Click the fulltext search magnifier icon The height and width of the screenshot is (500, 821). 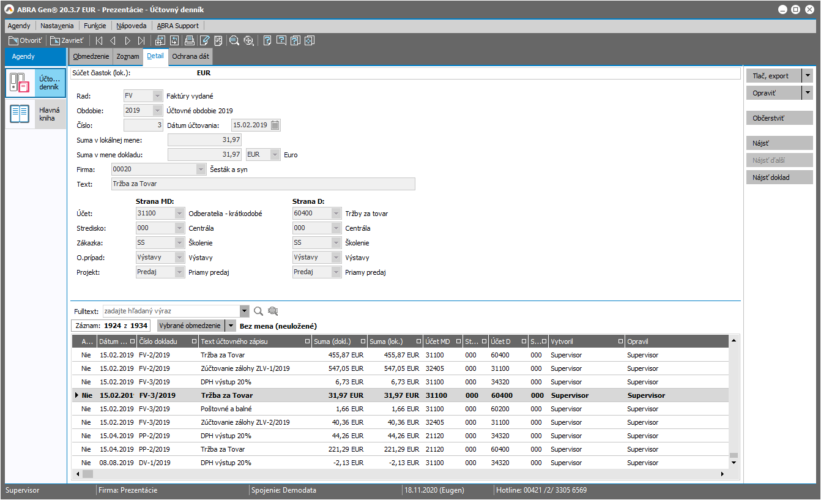coord(258,311)
